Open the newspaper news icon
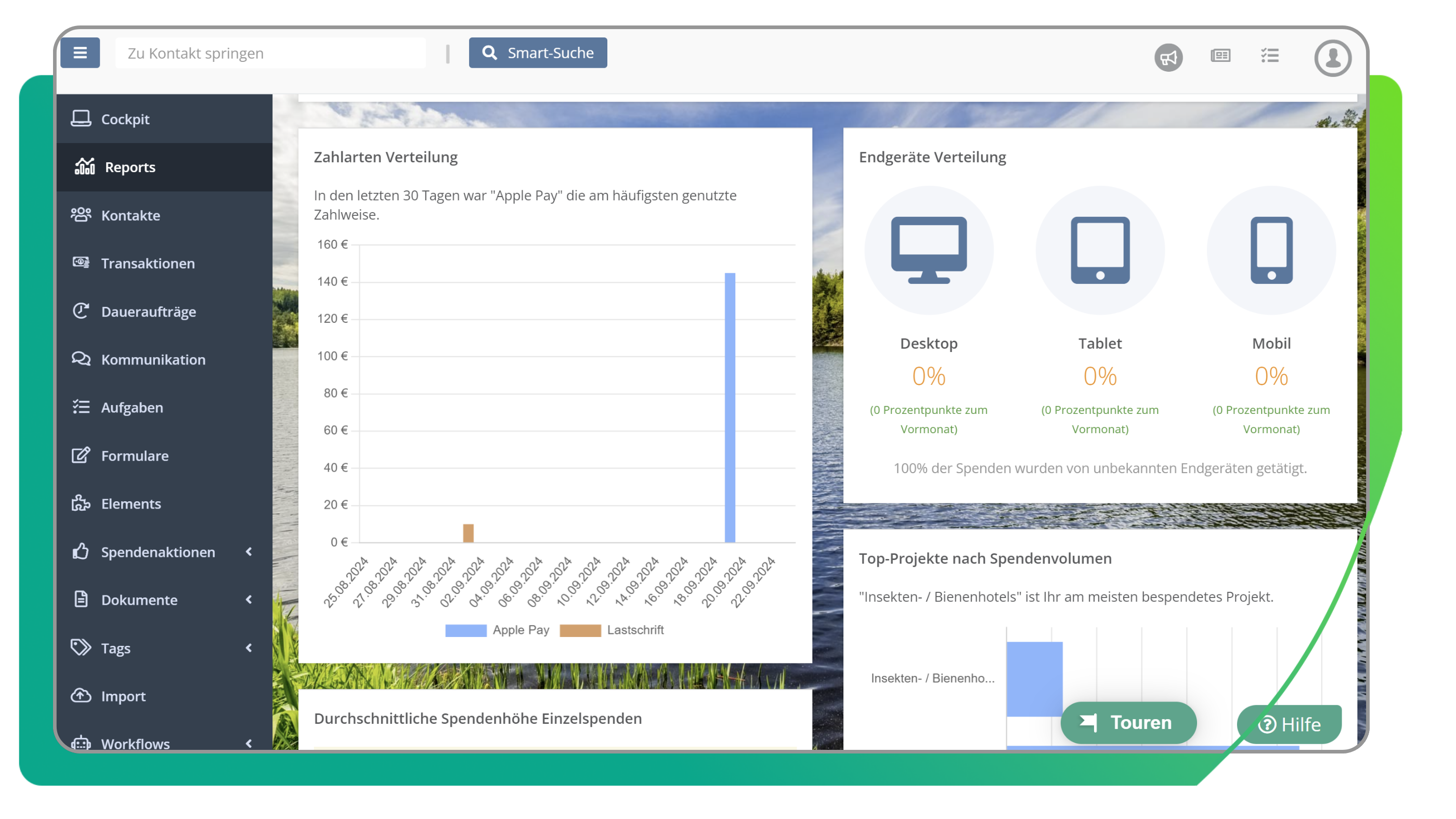Screen dimensions: 1456x819 point(1220,56)
